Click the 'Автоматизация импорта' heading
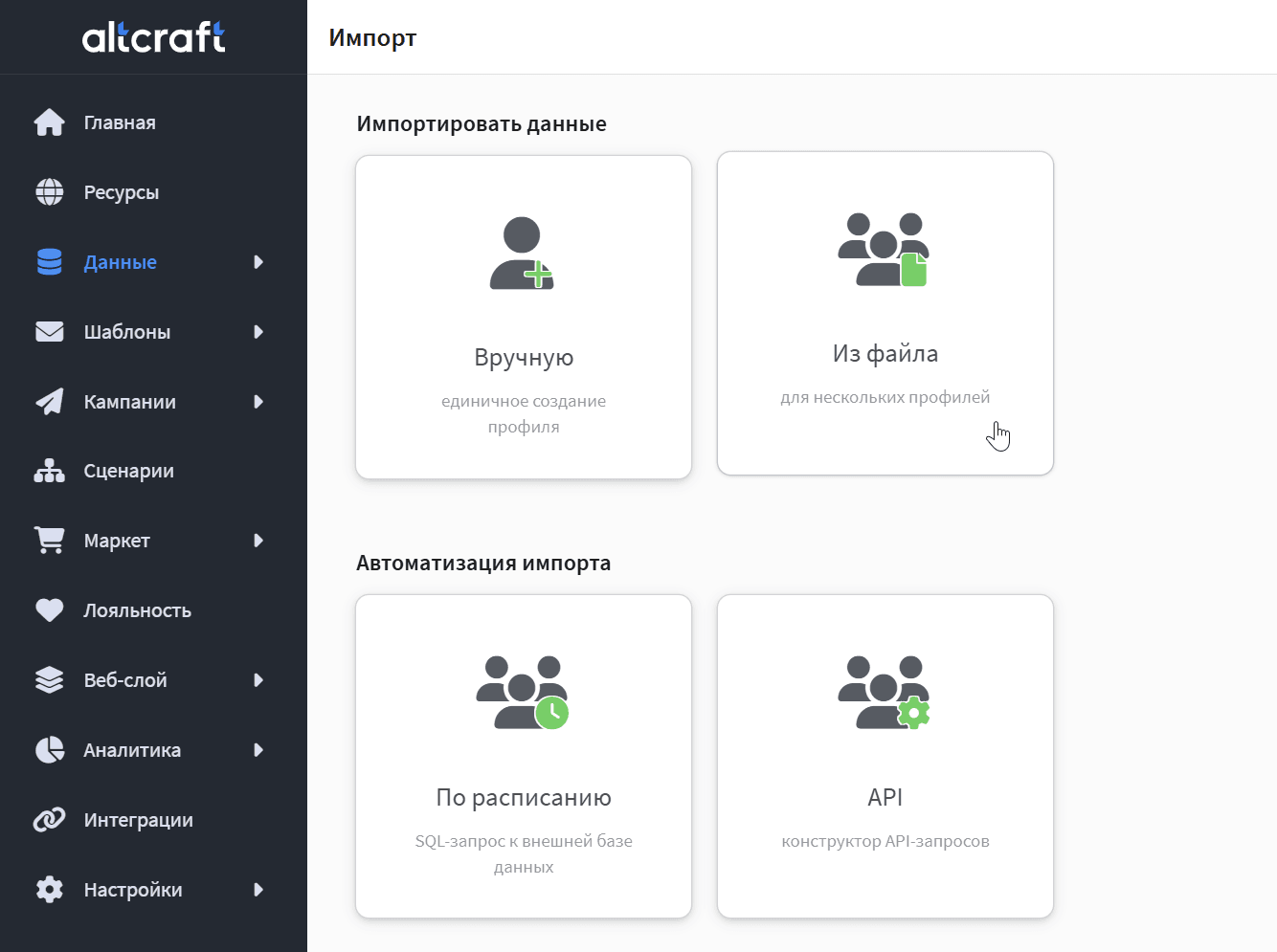The image size is (1277, 952). 483,564
